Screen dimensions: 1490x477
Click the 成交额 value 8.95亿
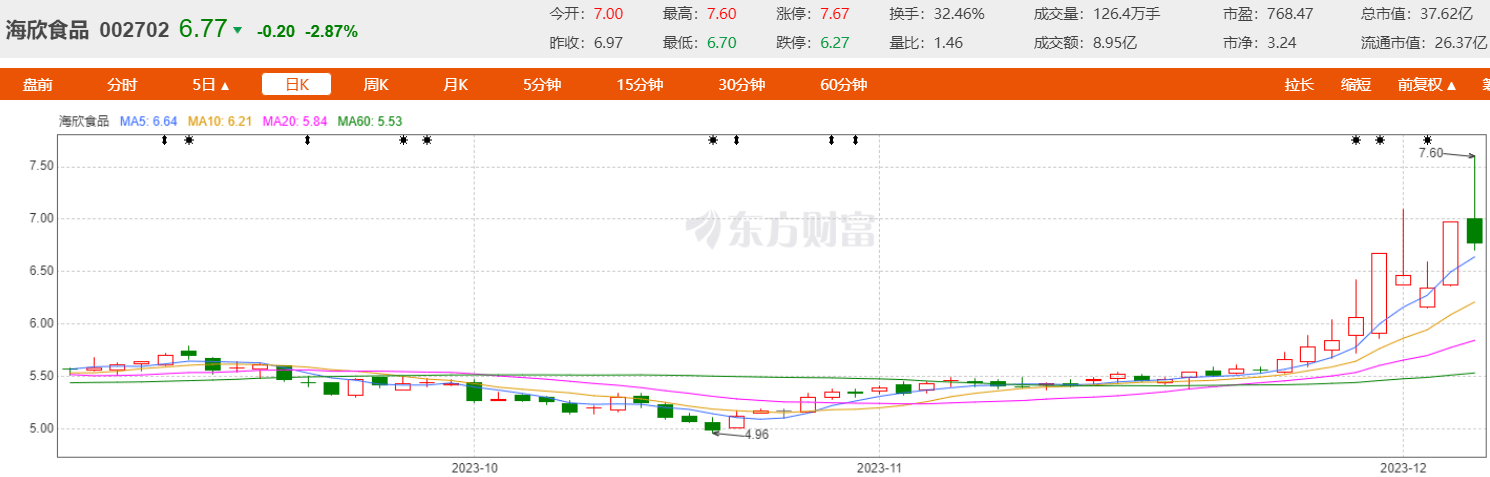[x=1114, y=42]
